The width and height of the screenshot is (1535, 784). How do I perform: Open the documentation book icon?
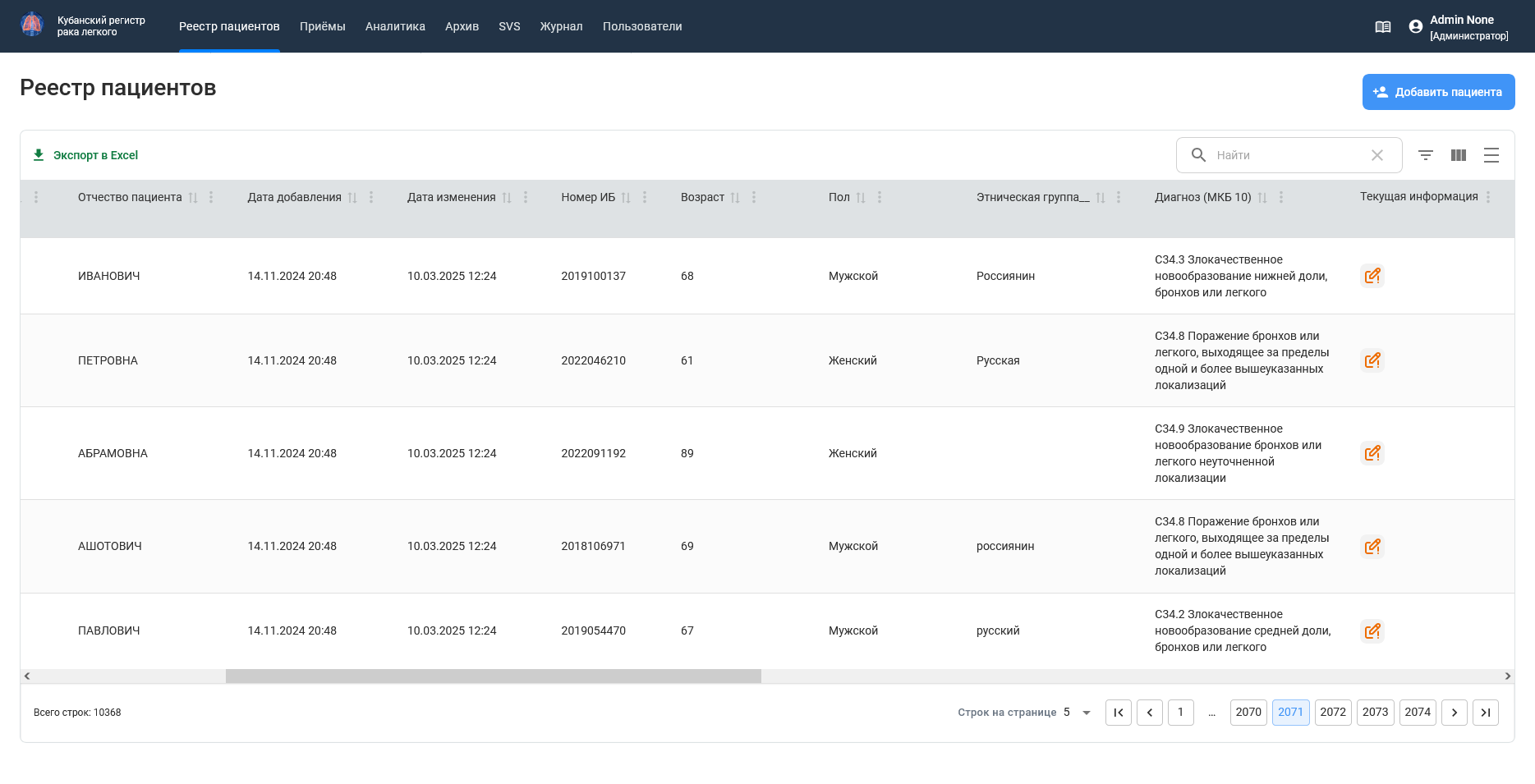tap(1383, 27)
